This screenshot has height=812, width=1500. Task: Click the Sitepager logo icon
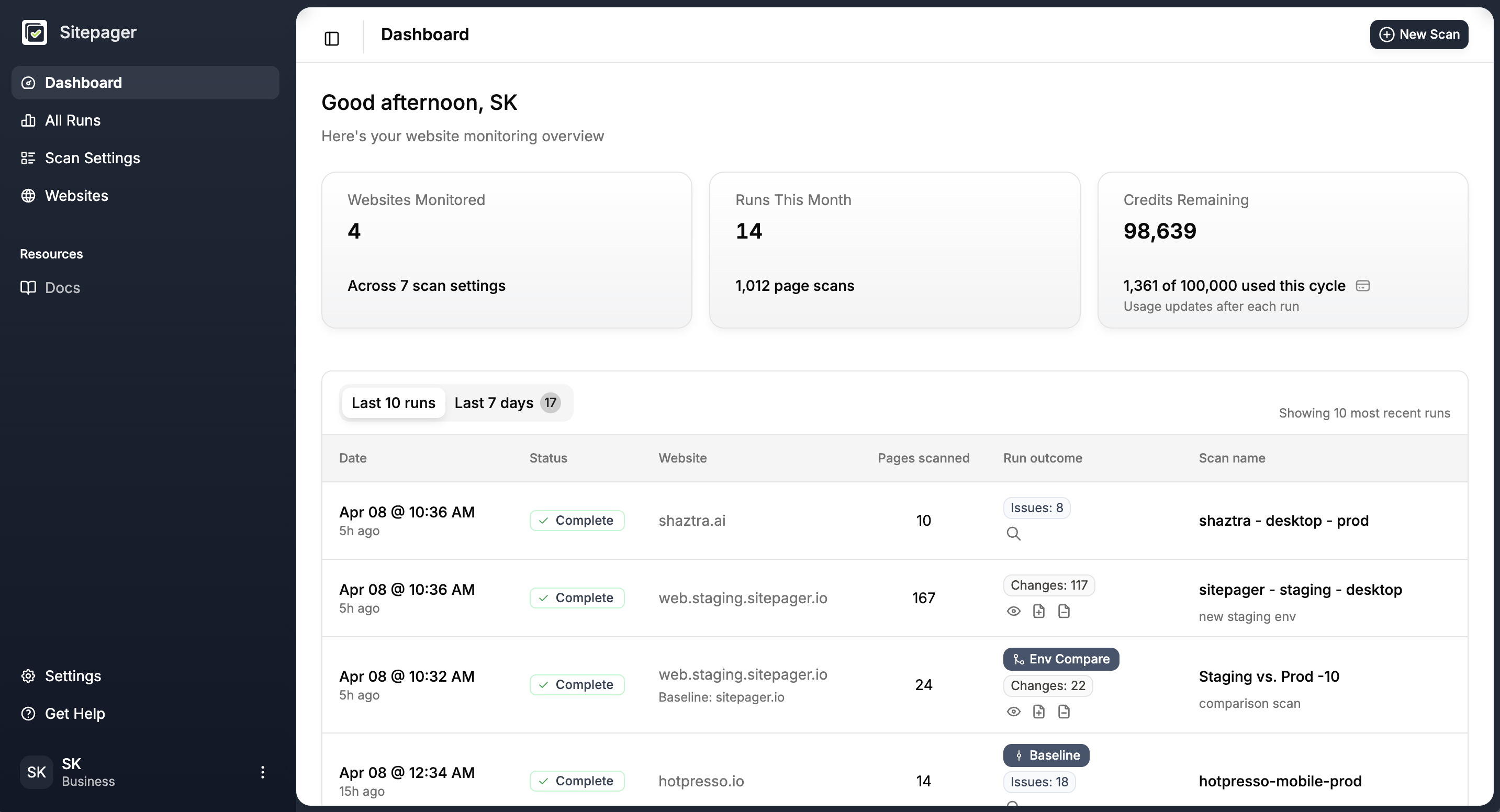[35, 32]
